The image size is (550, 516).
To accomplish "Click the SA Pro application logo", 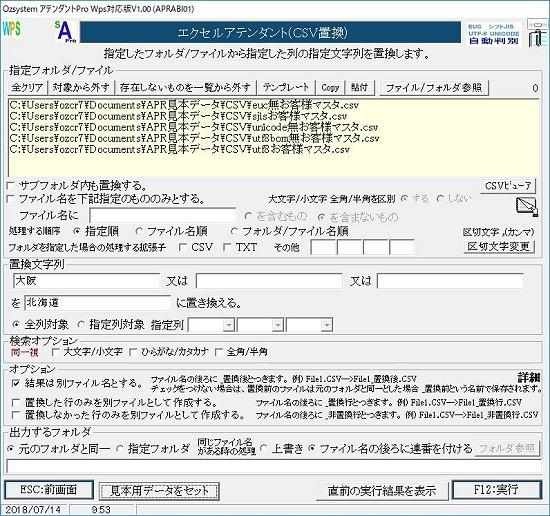I will point(66,32).
